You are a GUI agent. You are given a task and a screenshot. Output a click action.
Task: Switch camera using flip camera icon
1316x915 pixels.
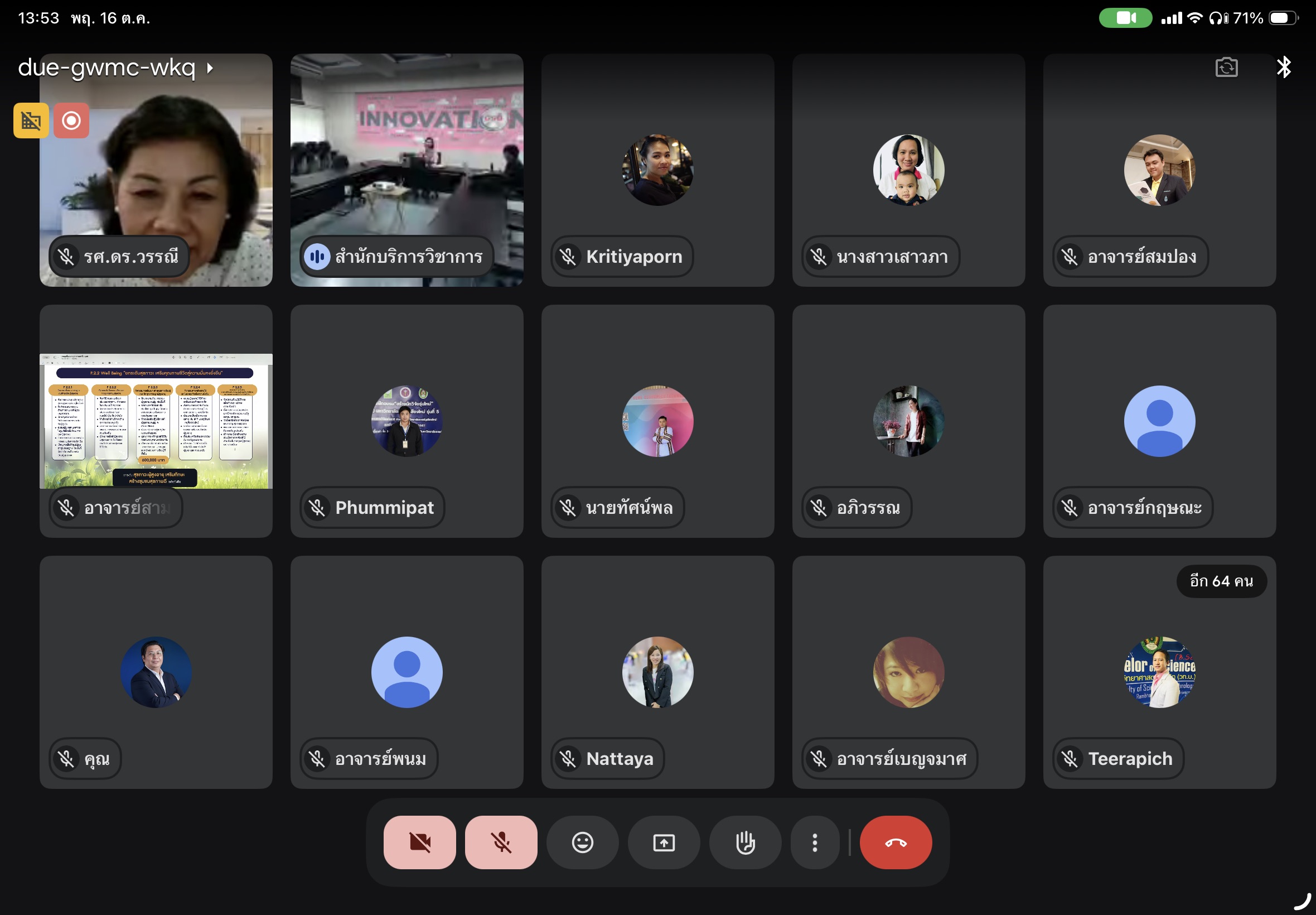point(1226,68)
